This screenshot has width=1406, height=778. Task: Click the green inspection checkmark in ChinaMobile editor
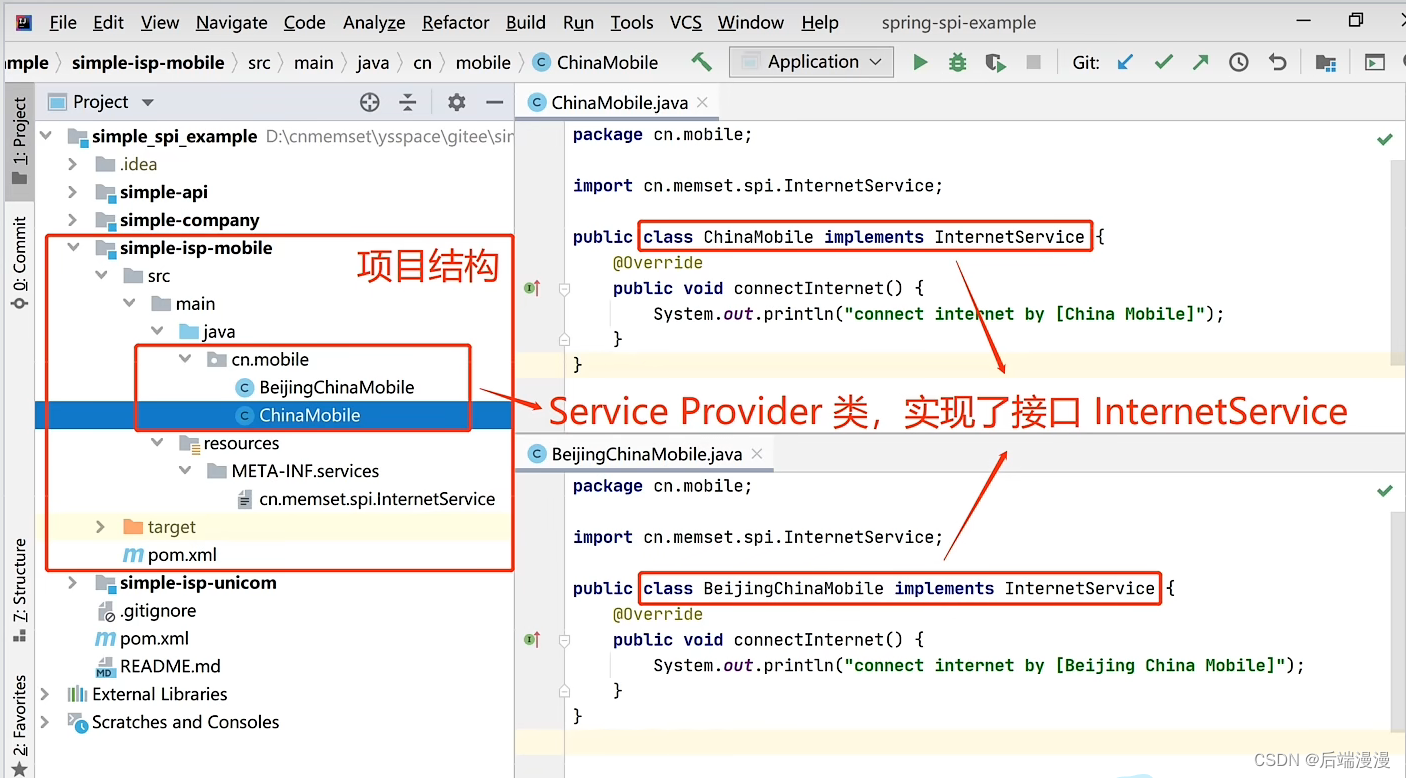point(1385,139)
